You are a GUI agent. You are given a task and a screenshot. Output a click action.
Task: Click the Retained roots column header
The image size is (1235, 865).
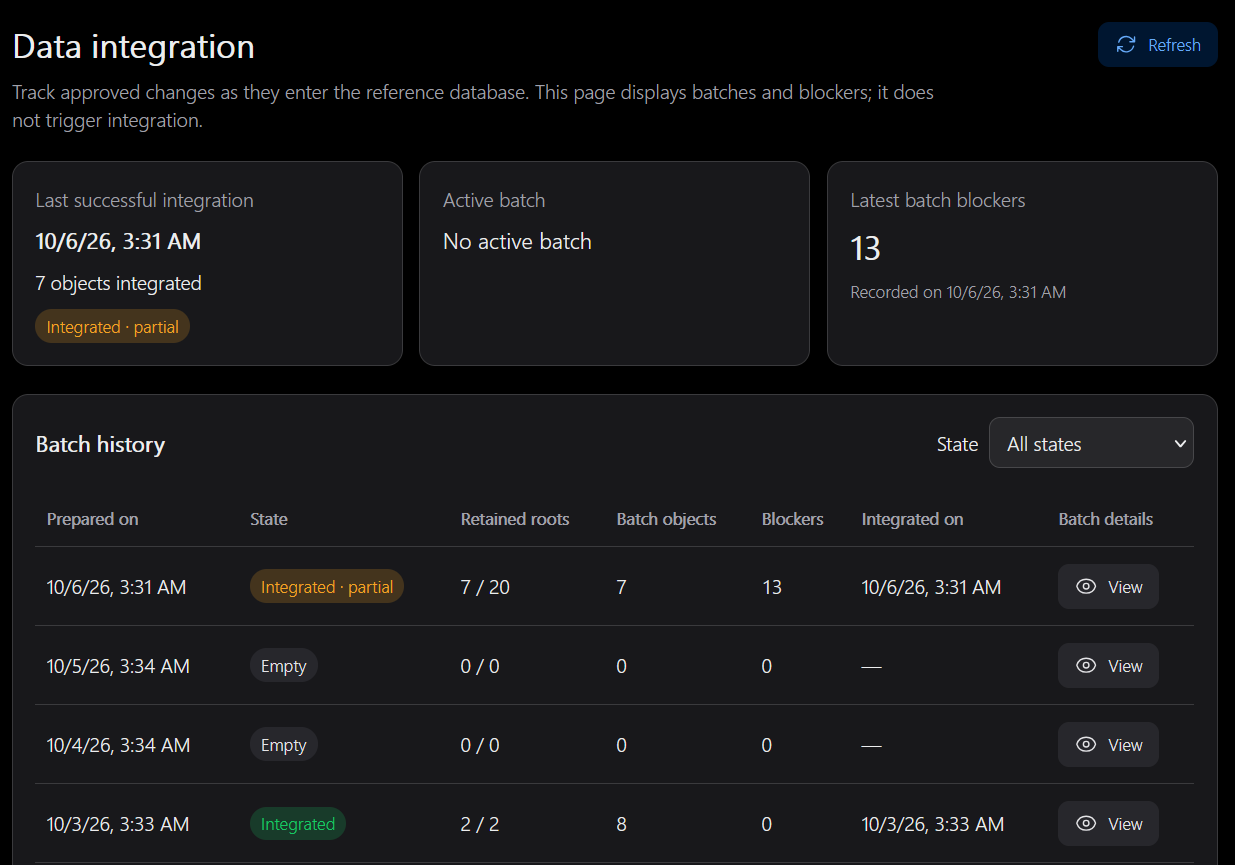point(515,519)
